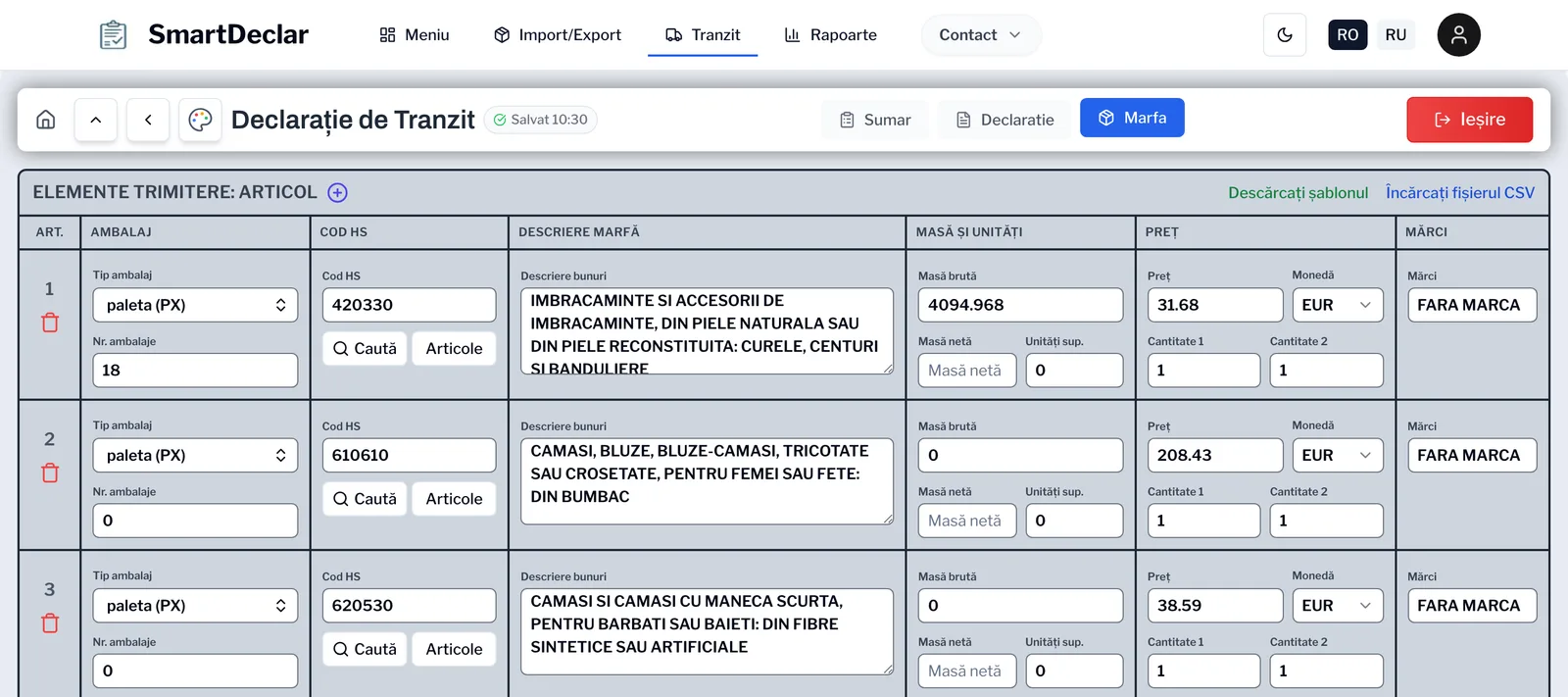The width and height of the screenshot is (1568, 697).
Task: Click the Descărcați șablonul link
Action: tap(1298, 192)
